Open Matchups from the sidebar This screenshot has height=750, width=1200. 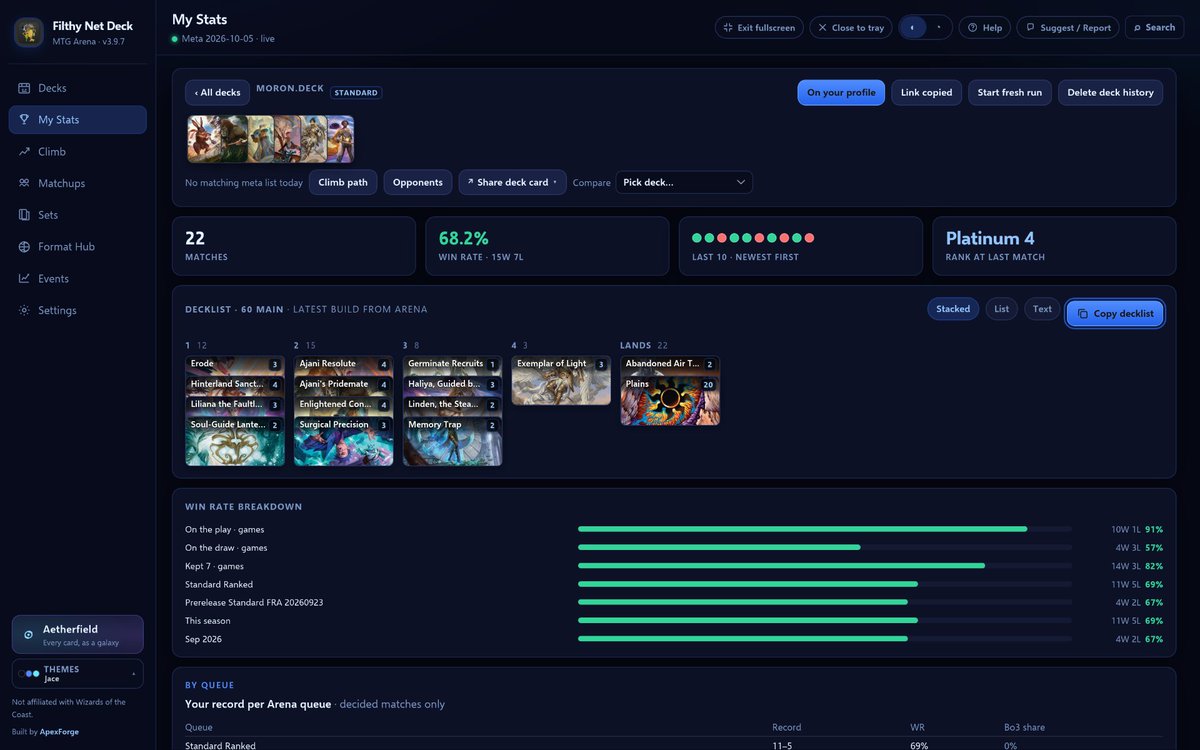[77, 183]
